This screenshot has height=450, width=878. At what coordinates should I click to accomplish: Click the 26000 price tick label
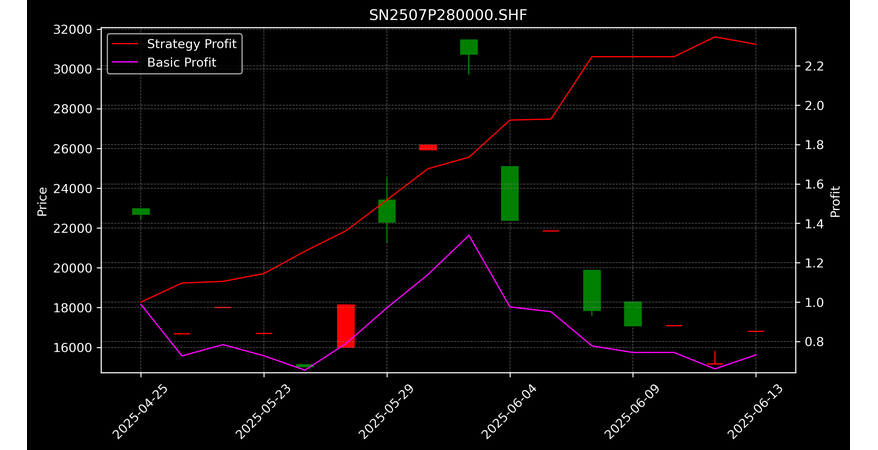[73, 149]
